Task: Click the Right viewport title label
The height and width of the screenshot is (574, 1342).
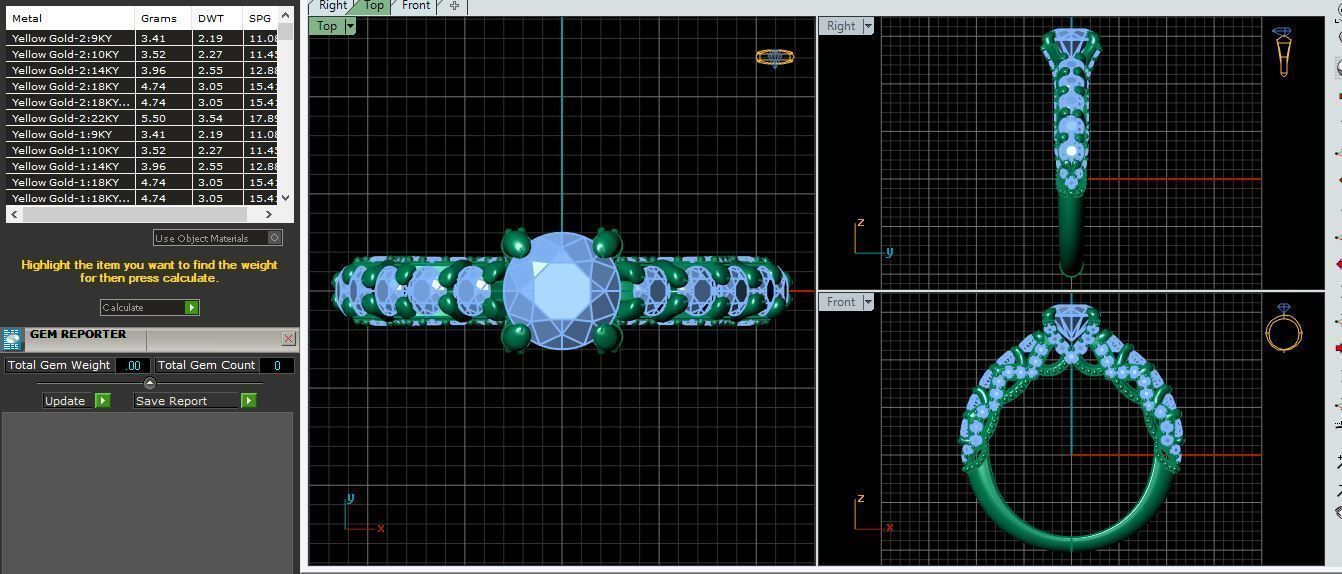Action: [841, 26]
